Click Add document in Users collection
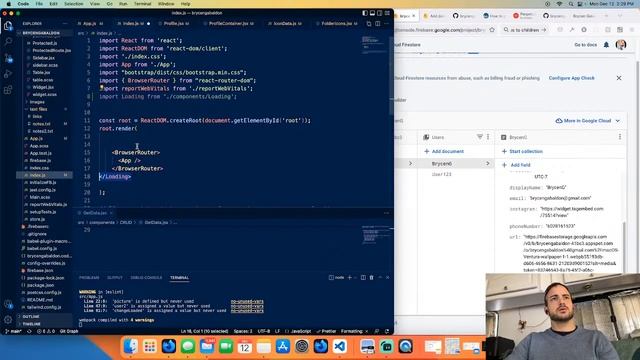Image resolution: width=640 pixels, height=360 pixels. click(x=444, y=151)
